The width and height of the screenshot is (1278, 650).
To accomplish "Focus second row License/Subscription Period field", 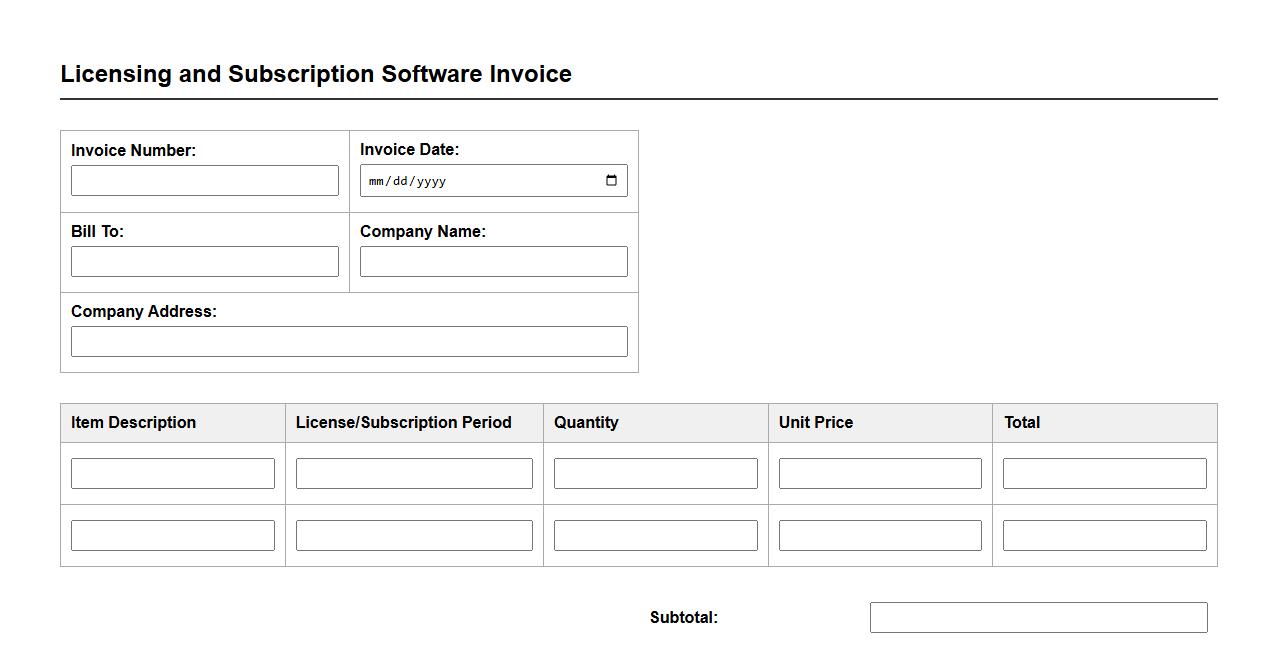I will tap(414, 536).
